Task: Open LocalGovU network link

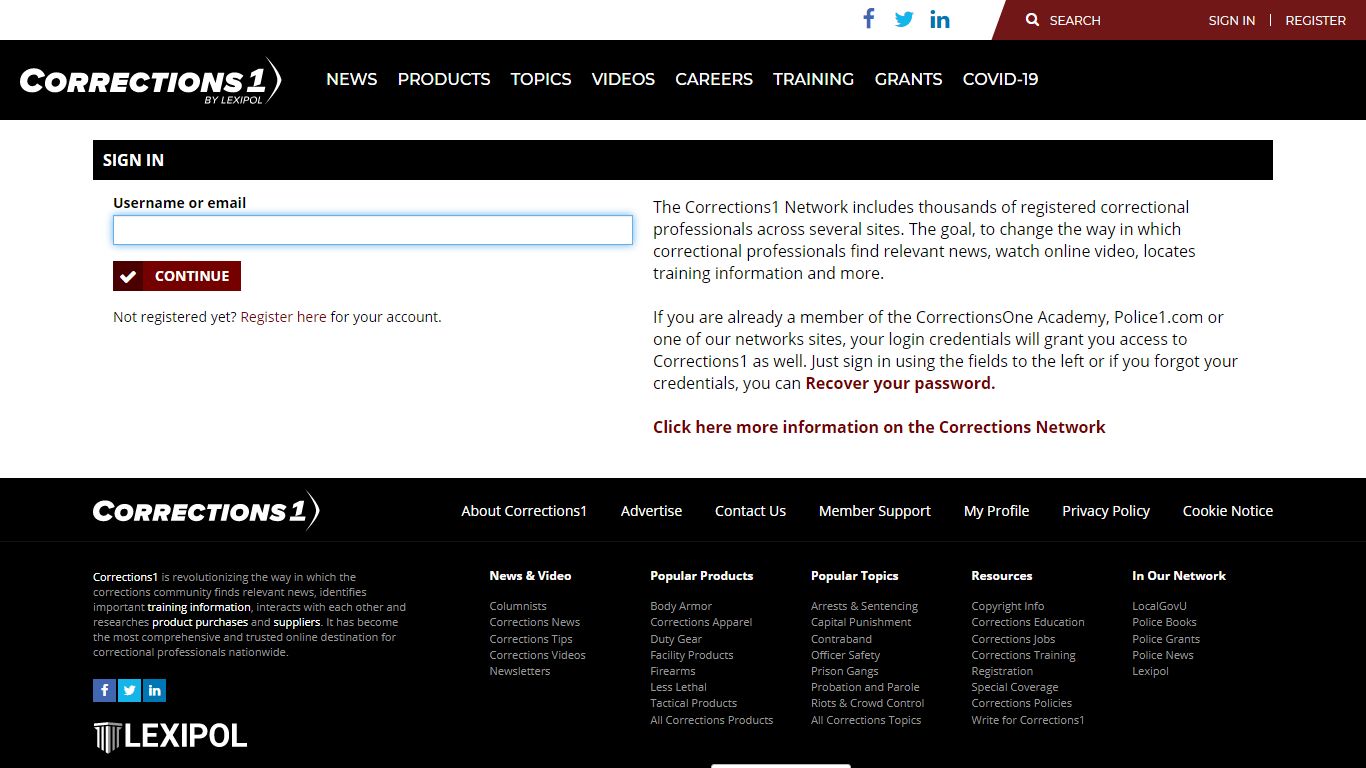Action: [x=1160, y=606]
